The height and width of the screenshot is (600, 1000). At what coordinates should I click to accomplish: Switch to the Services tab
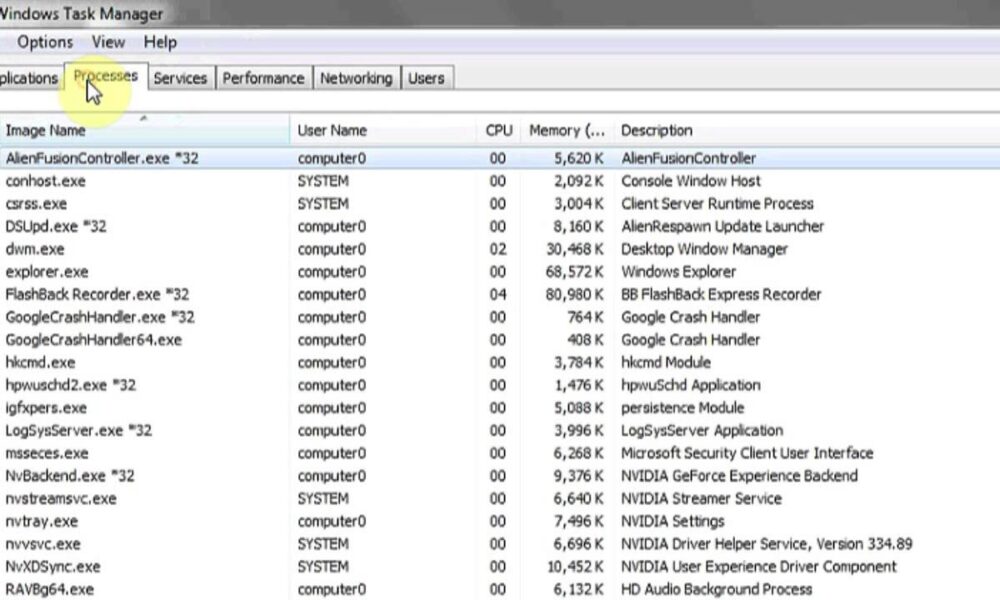[x=180, y=78]
